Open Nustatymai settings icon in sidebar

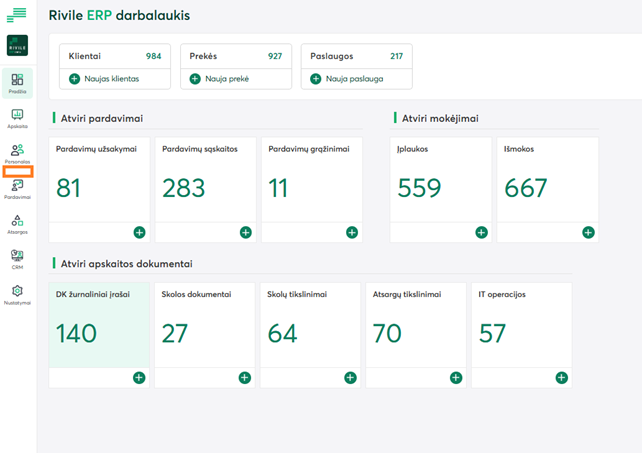tap(17, 294)
